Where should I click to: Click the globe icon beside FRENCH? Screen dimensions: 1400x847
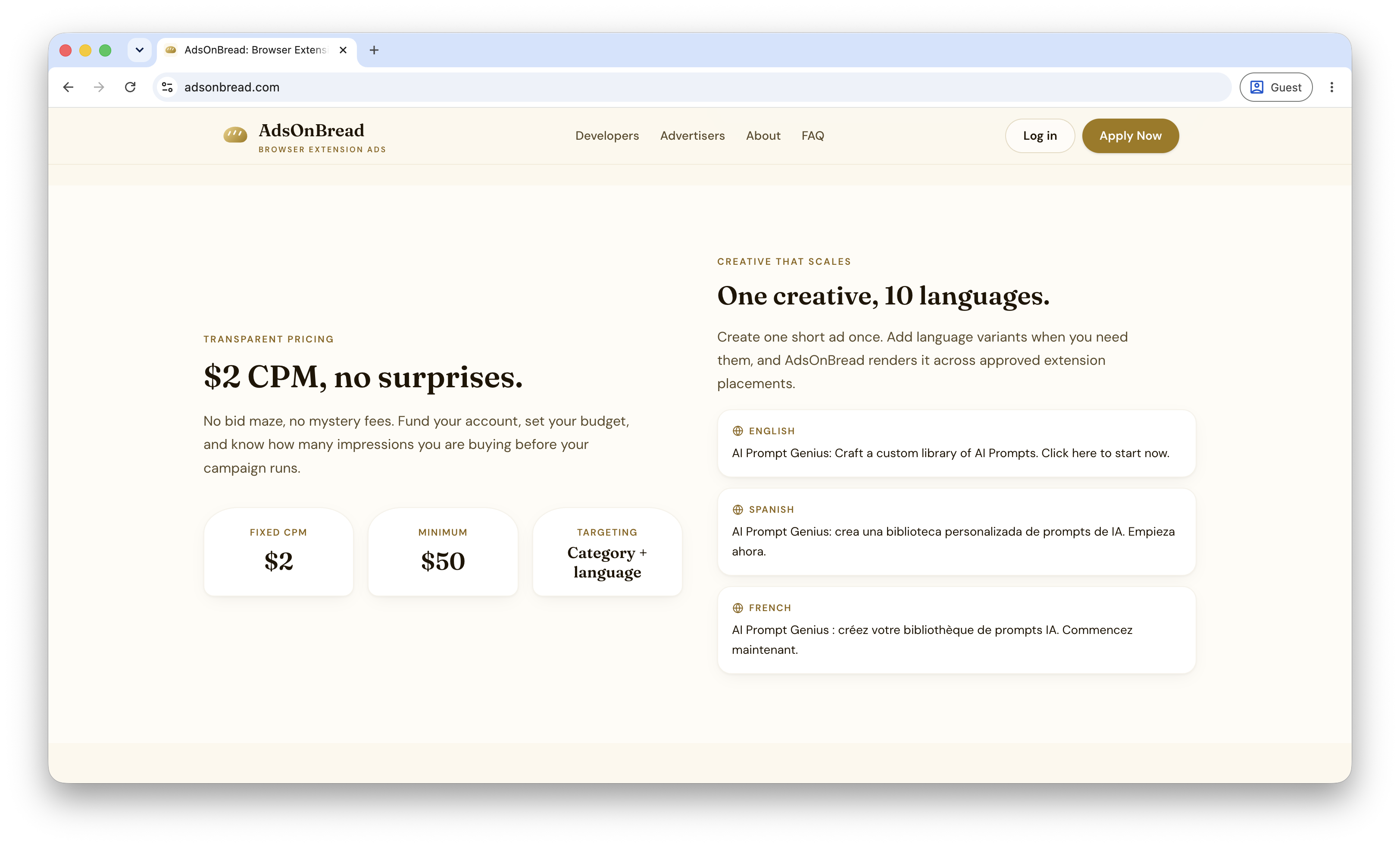[737, 608]
